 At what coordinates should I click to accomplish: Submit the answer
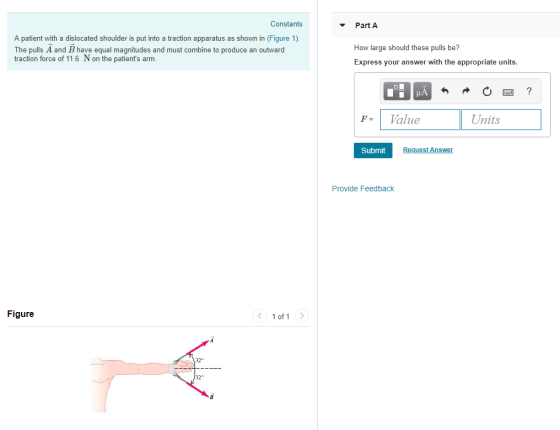(373, 150)
